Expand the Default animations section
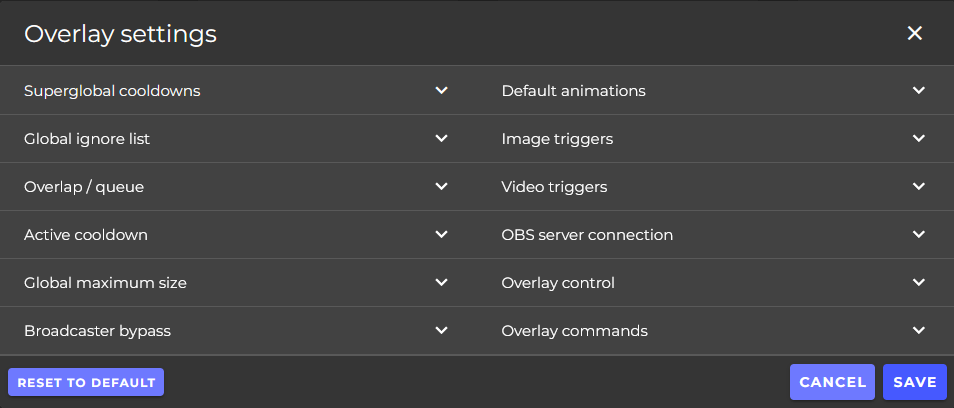Image resolution: width=954 pixels, height=408 pixels. (714, 91)
